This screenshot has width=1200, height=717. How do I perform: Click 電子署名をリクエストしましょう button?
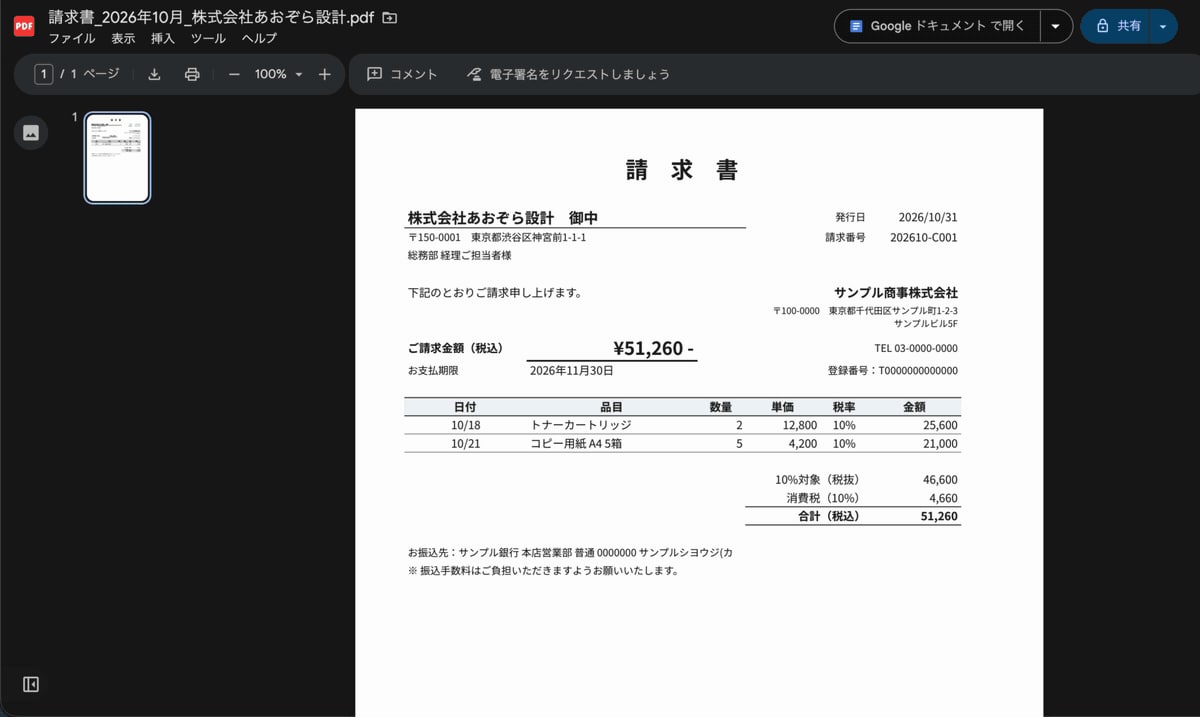coord(568,74)
